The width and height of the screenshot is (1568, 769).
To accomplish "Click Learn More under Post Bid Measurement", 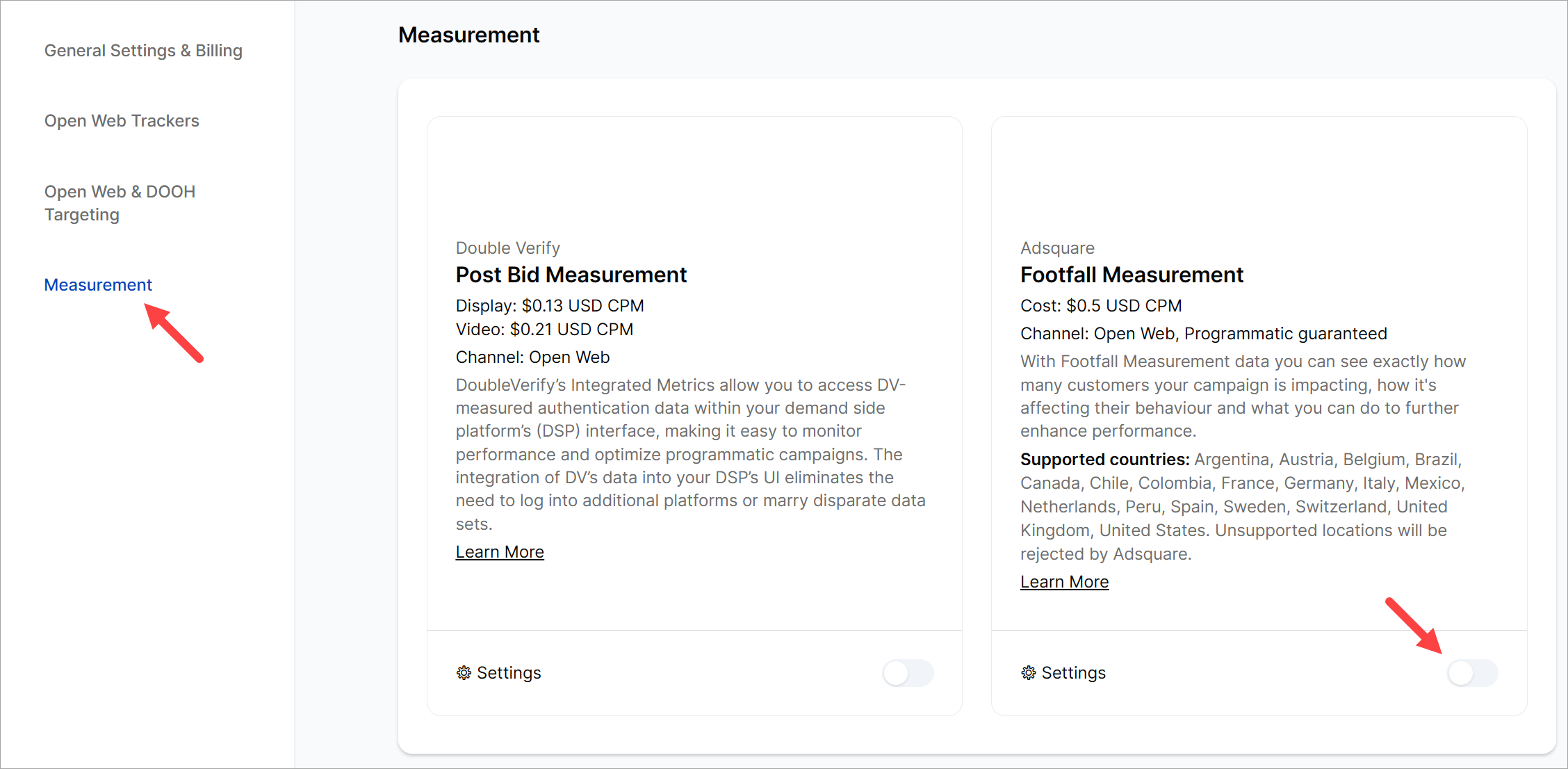I will pos(500,552).
